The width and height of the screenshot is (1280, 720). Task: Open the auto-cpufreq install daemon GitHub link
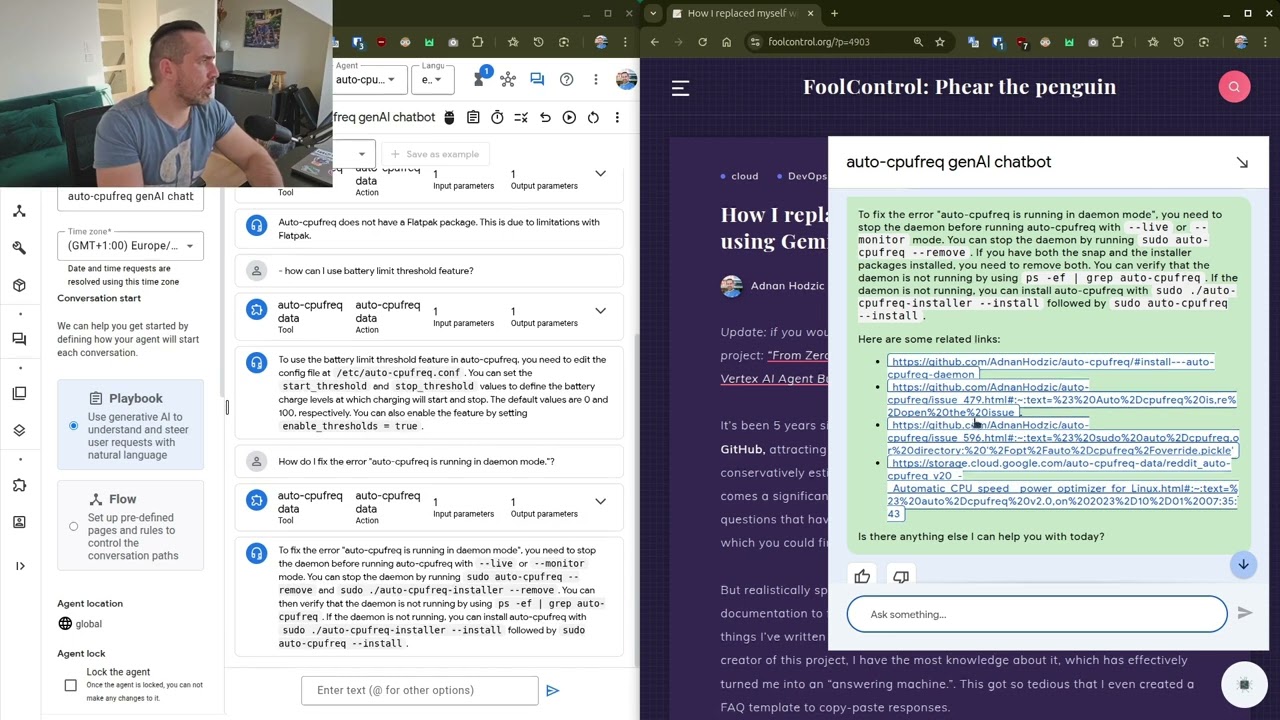click(x=1051, y=368)
